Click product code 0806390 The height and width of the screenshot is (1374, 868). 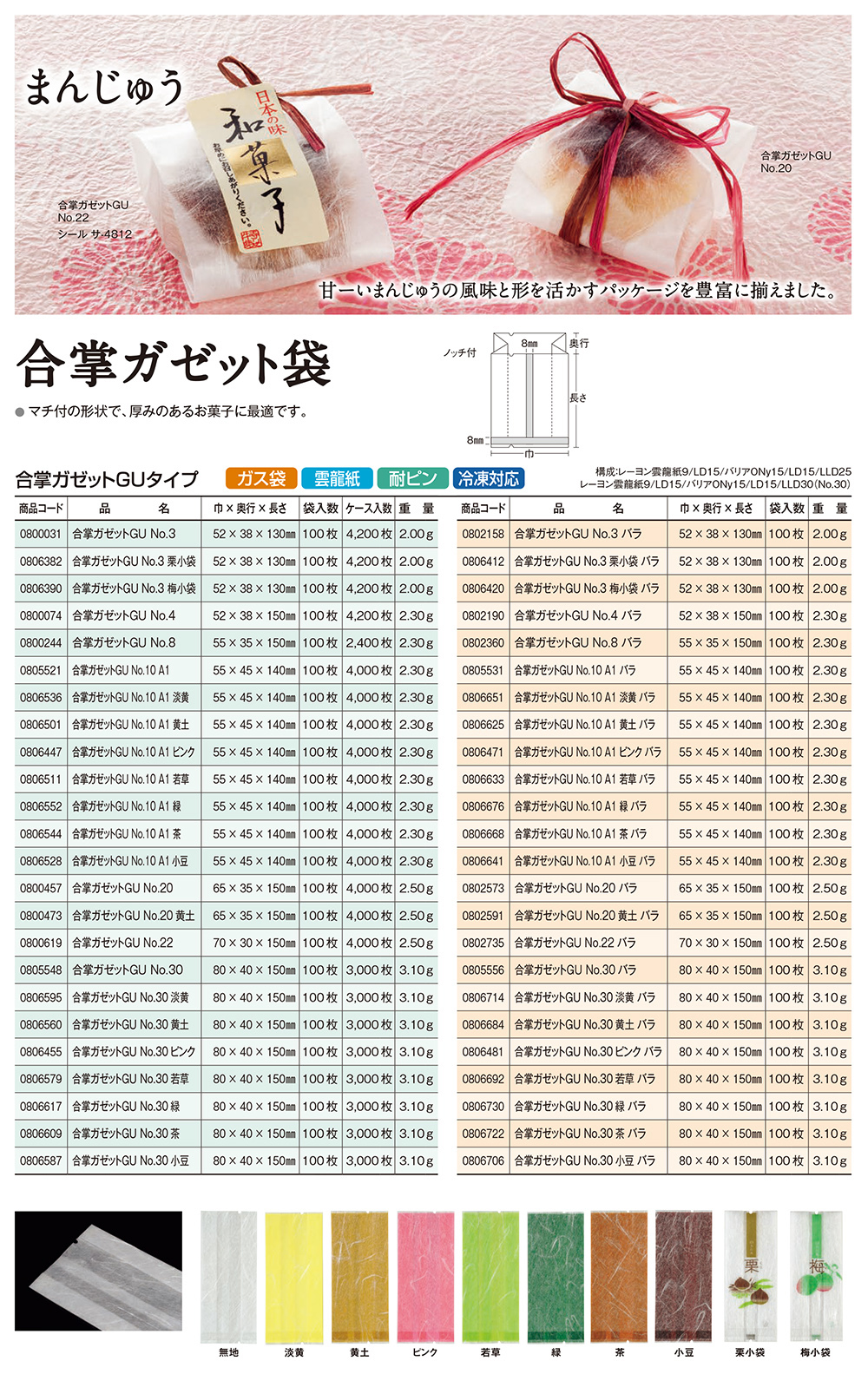tap(41, 588)
